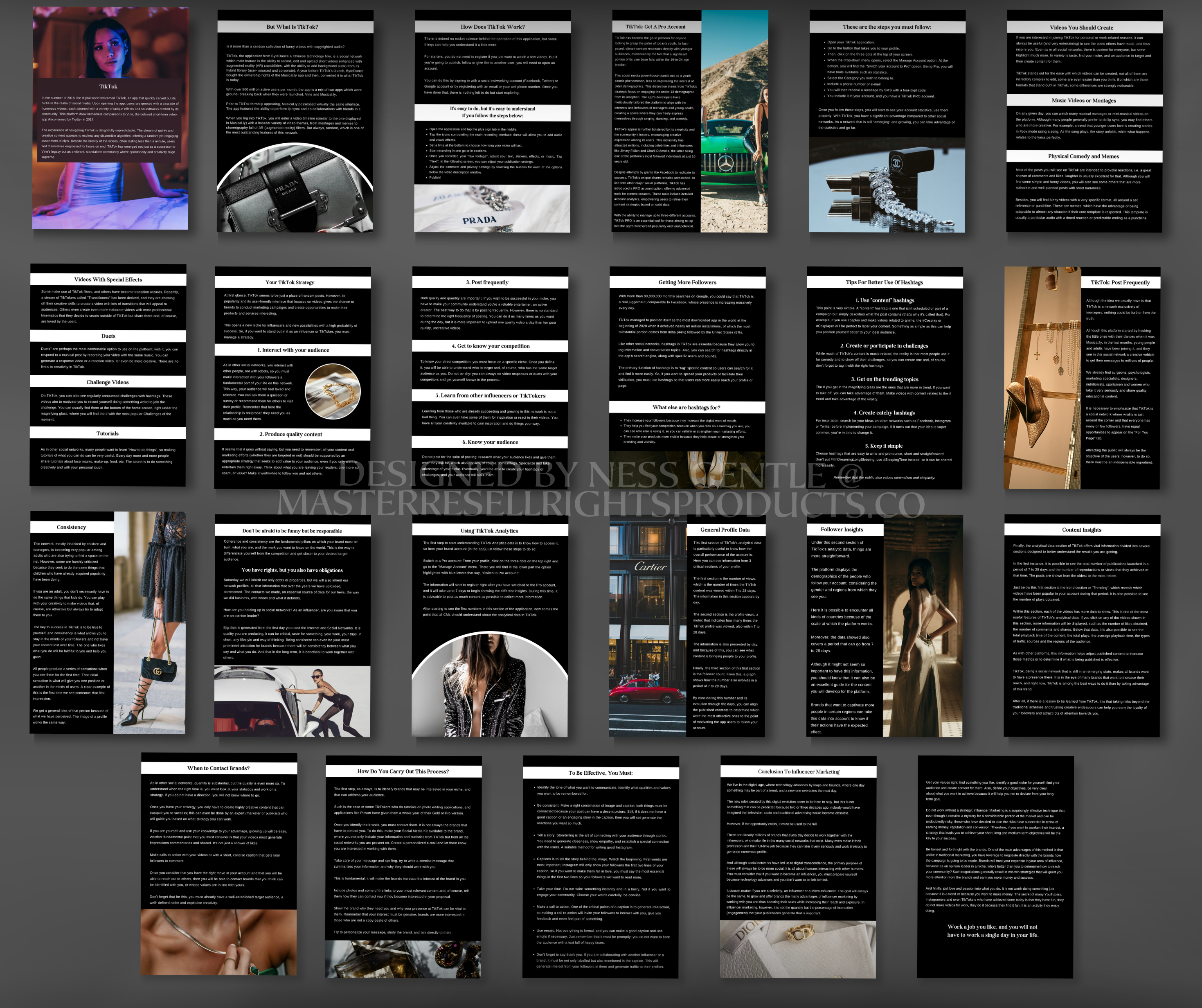Viewport: 1202px width, 1008px height.
Task: Open the 'Follower Insights' page
Action: pos(885,626)
